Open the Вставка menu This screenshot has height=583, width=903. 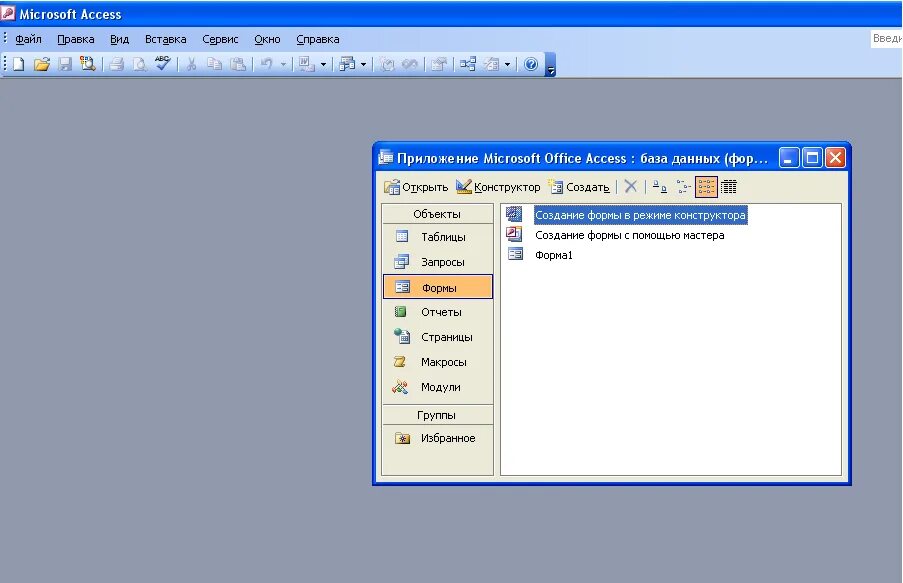tap(165, 39)
